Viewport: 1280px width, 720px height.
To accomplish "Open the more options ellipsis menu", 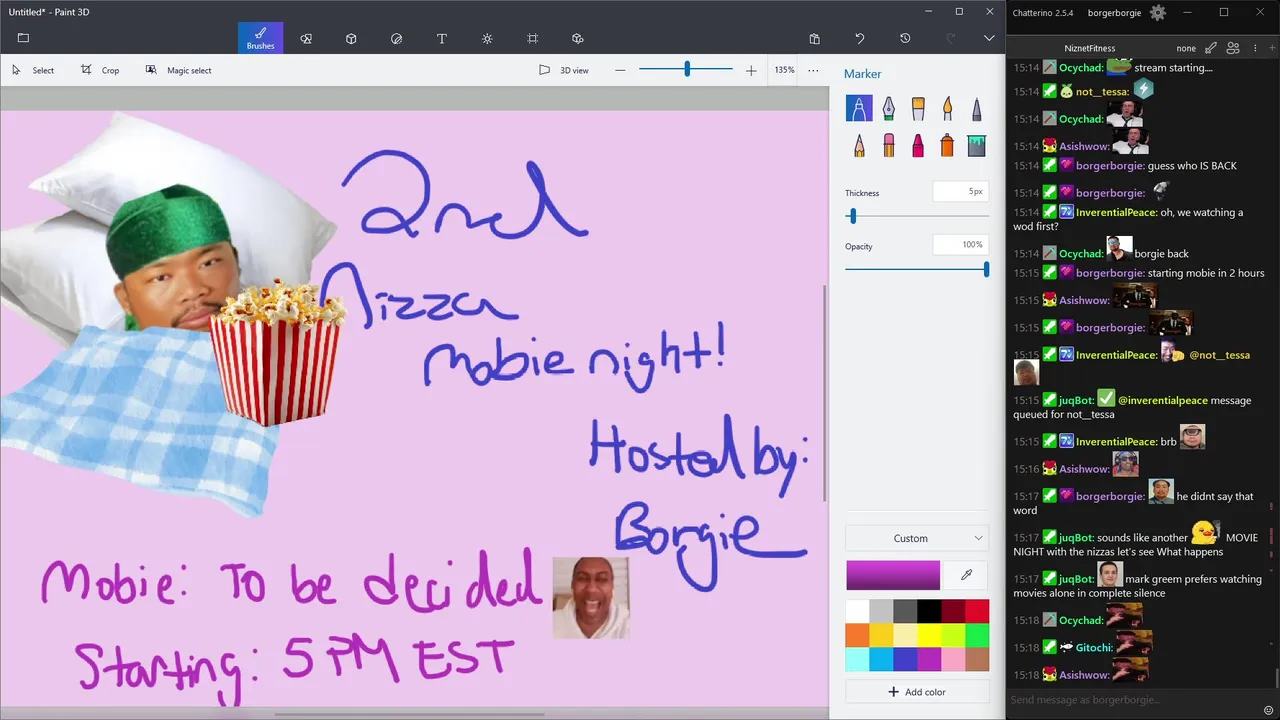I will [x=813, y=70].
